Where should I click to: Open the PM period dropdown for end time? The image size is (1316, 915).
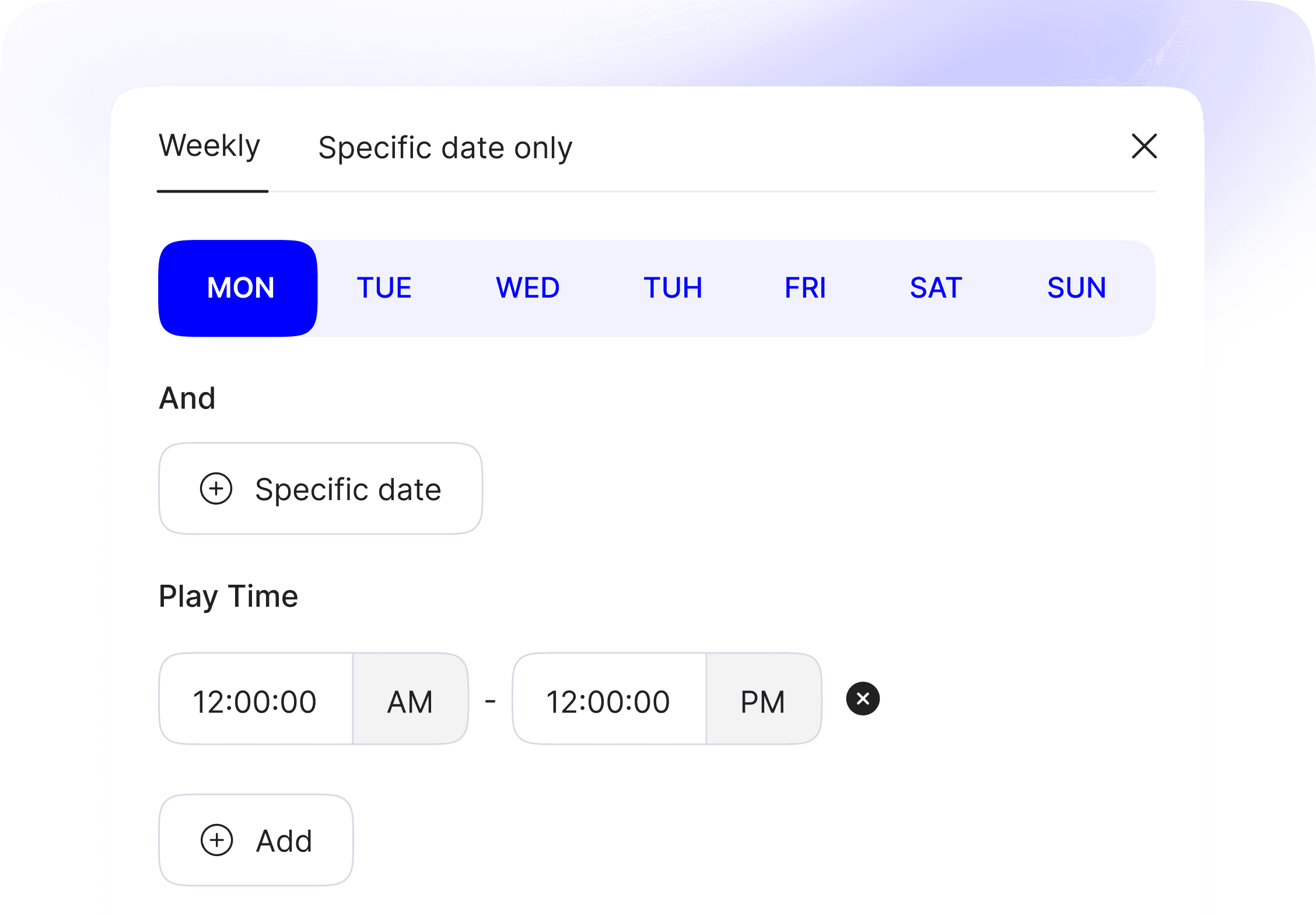[762, 701]
